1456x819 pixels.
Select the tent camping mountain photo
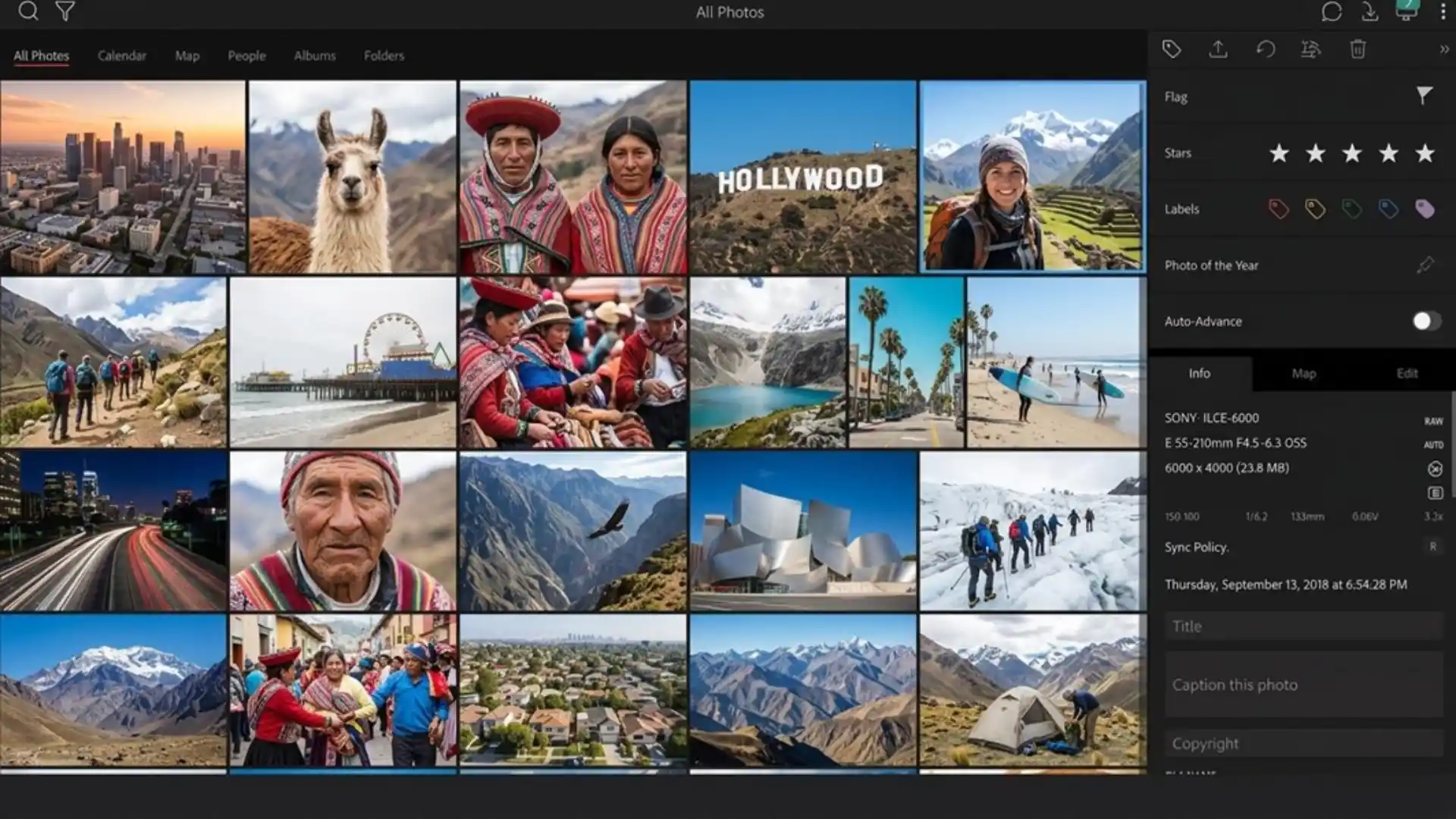click(1032, 690)
